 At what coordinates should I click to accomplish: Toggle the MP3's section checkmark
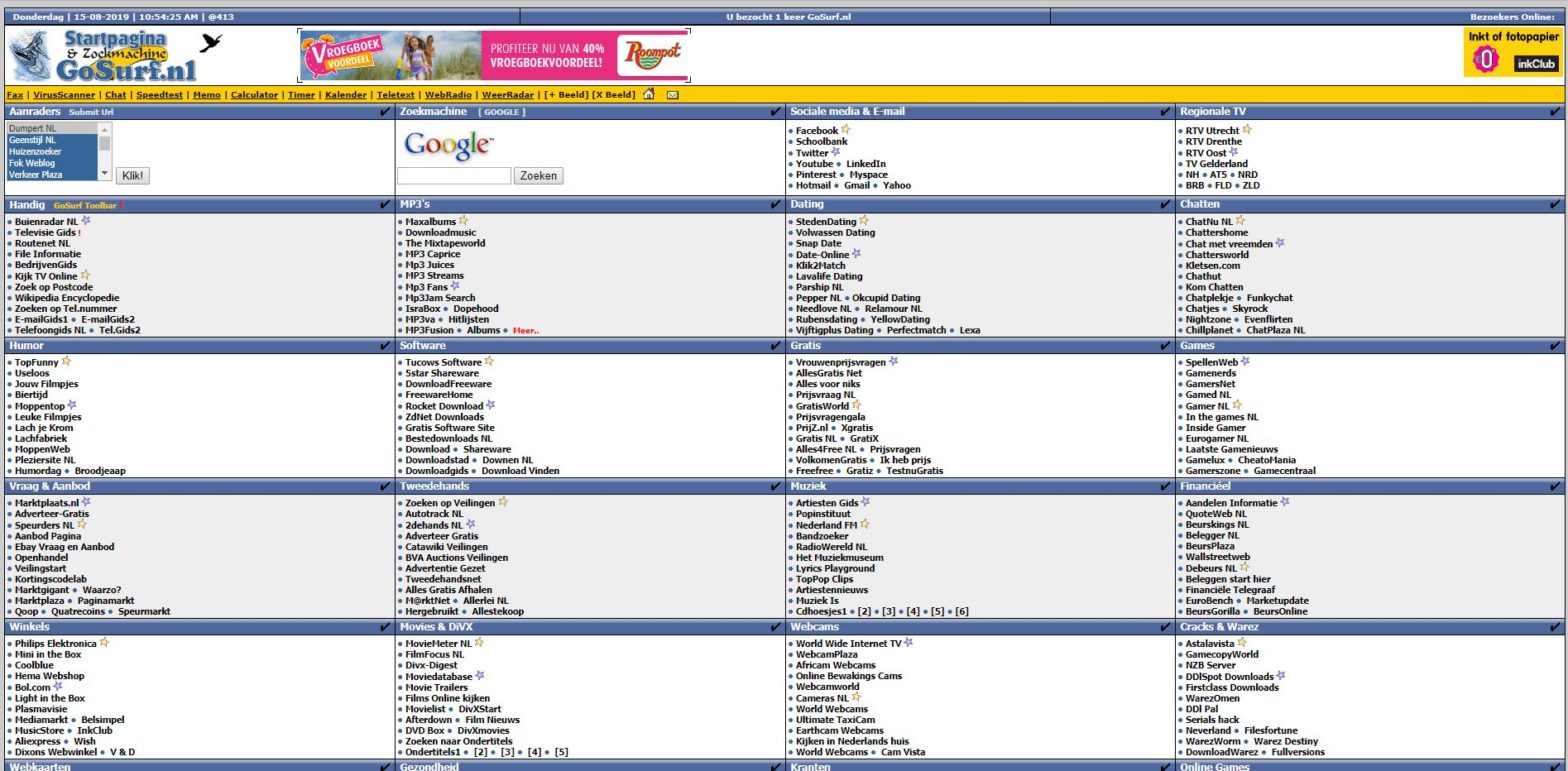[776, 205]
